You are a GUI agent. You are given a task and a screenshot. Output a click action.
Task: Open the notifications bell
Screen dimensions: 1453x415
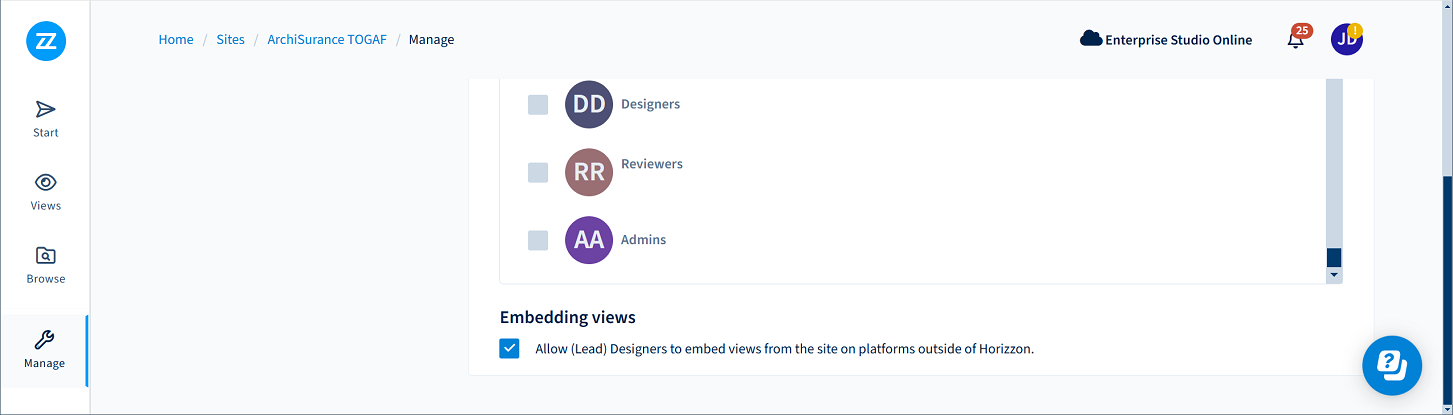click(1296, 40)
